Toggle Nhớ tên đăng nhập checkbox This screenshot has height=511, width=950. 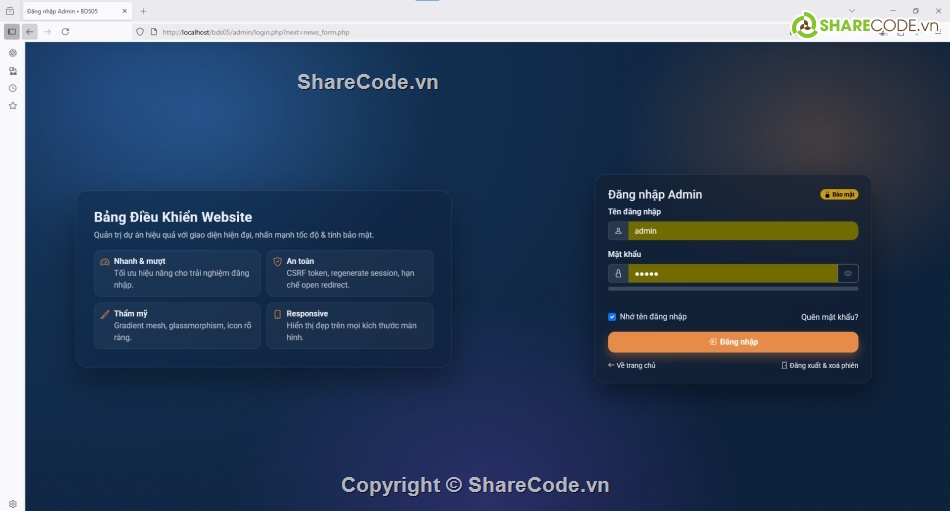pyautogui.click(x=612, y=316)
